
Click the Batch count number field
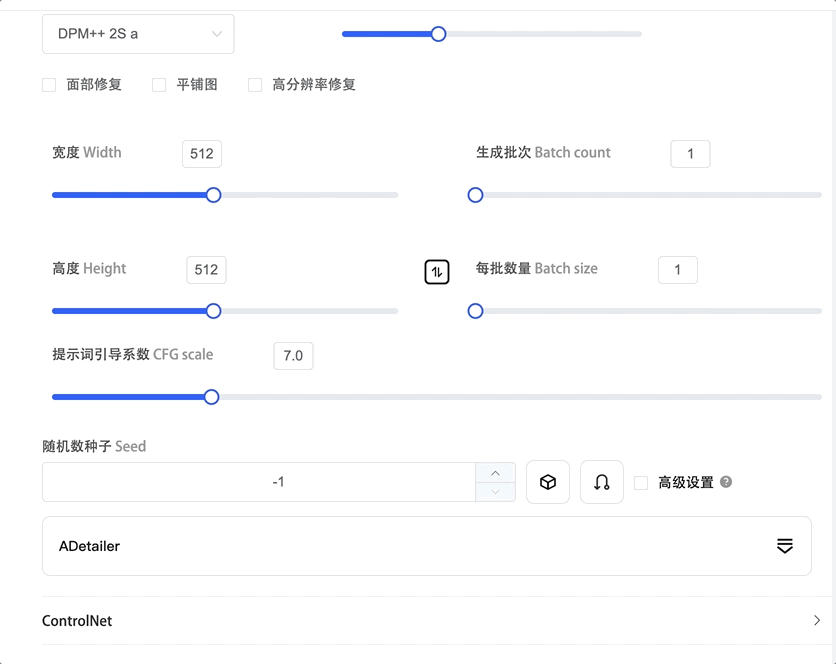(x=690, y=154)
